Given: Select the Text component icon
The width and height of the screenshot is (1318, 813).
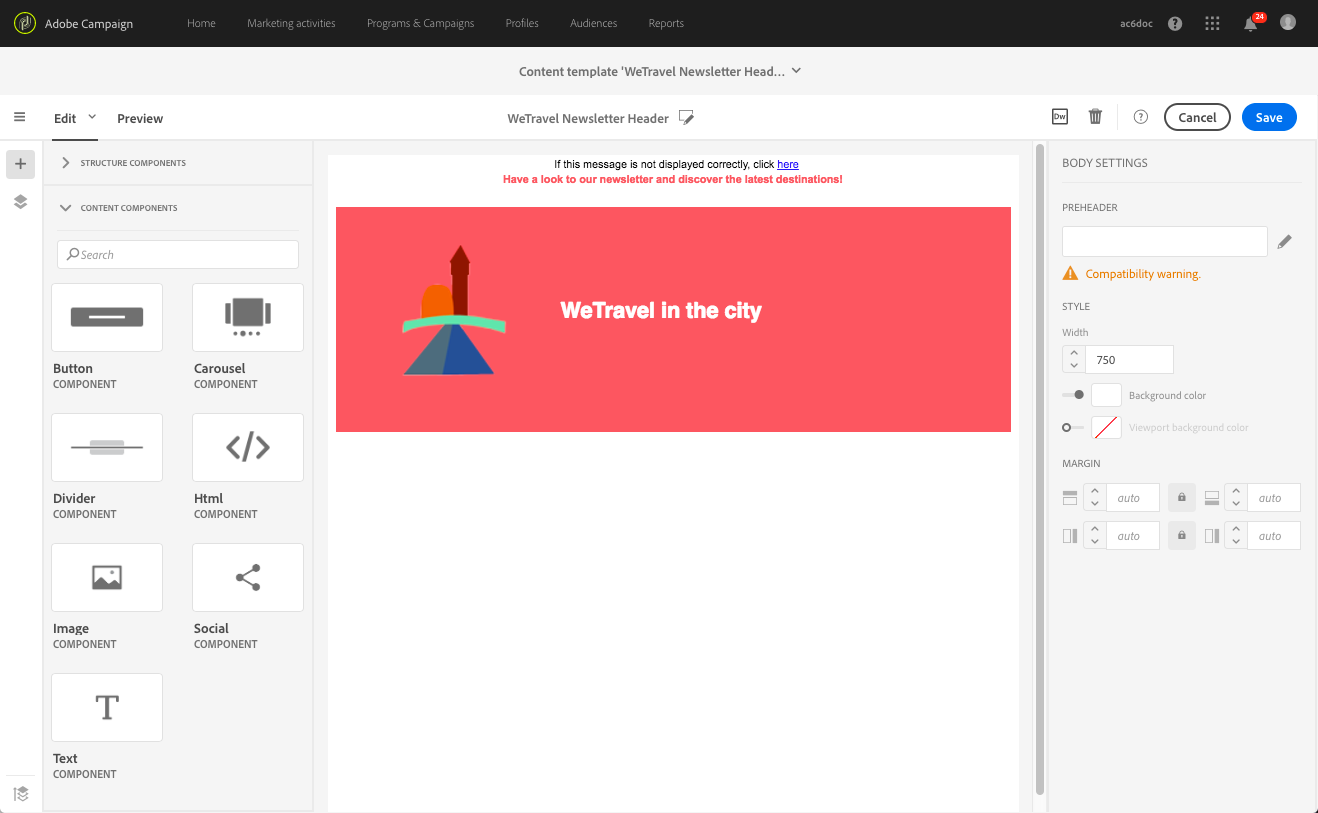Looking at the screenshot, I should [x=107, y=707].
